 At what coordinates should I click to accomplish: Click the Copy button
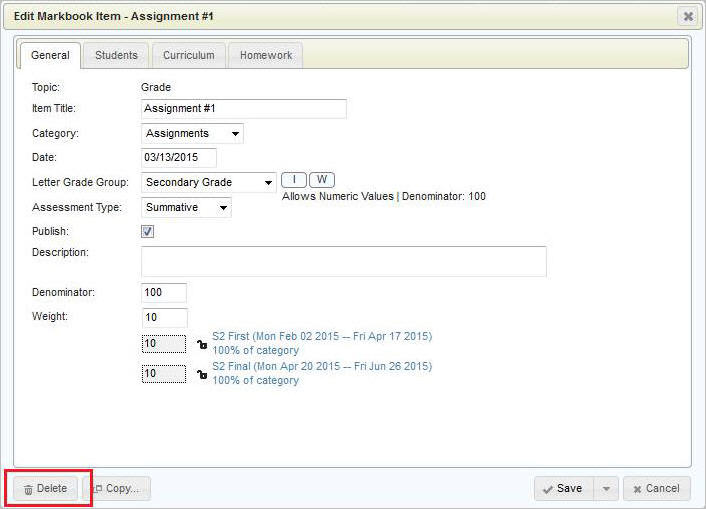click(116, 489)
